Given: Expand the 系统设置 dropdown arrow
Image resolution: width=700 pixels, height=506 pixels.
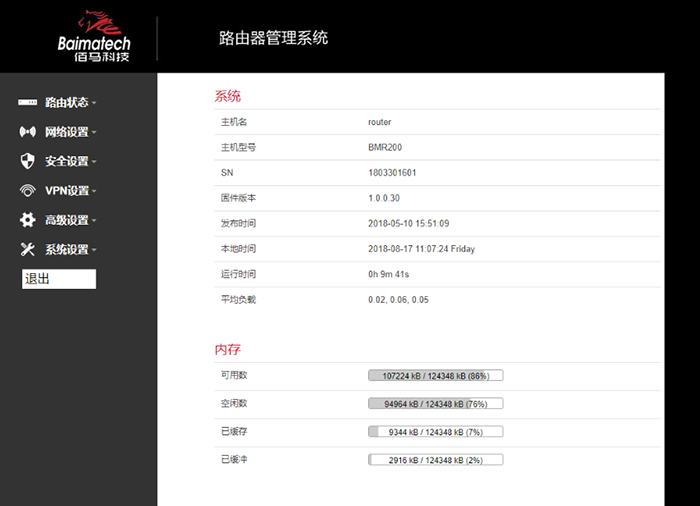Looking at the screenshot, I should (94, 250).
